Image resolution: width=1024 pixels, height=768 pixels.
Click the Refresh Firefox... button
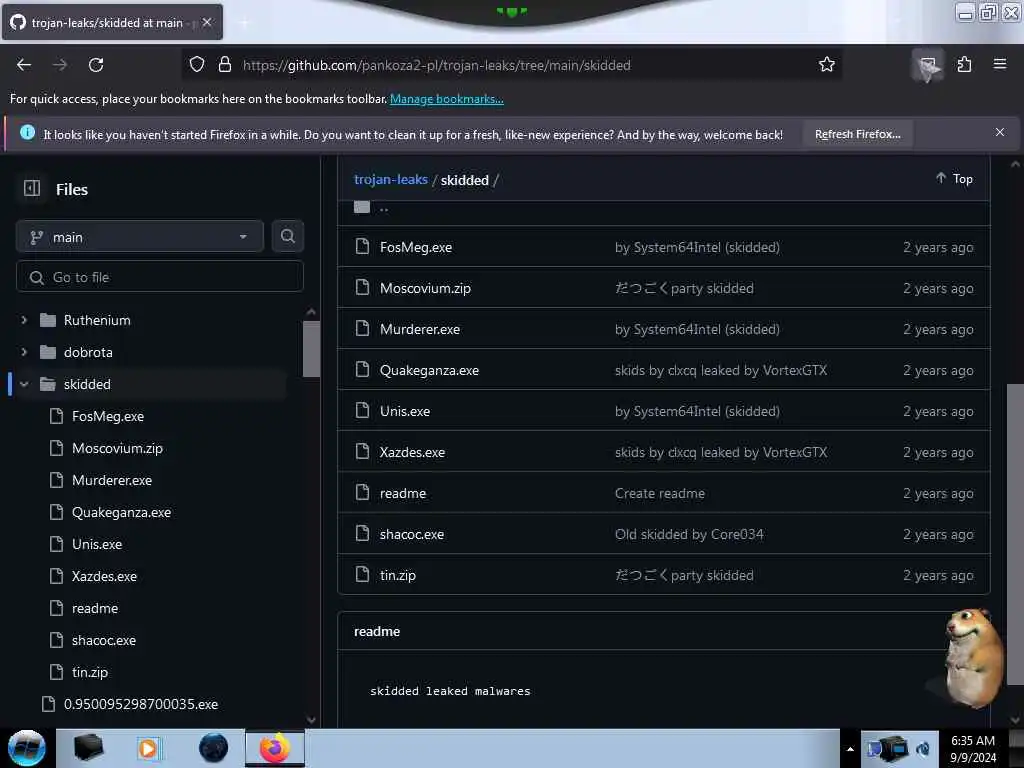(857, 134)
